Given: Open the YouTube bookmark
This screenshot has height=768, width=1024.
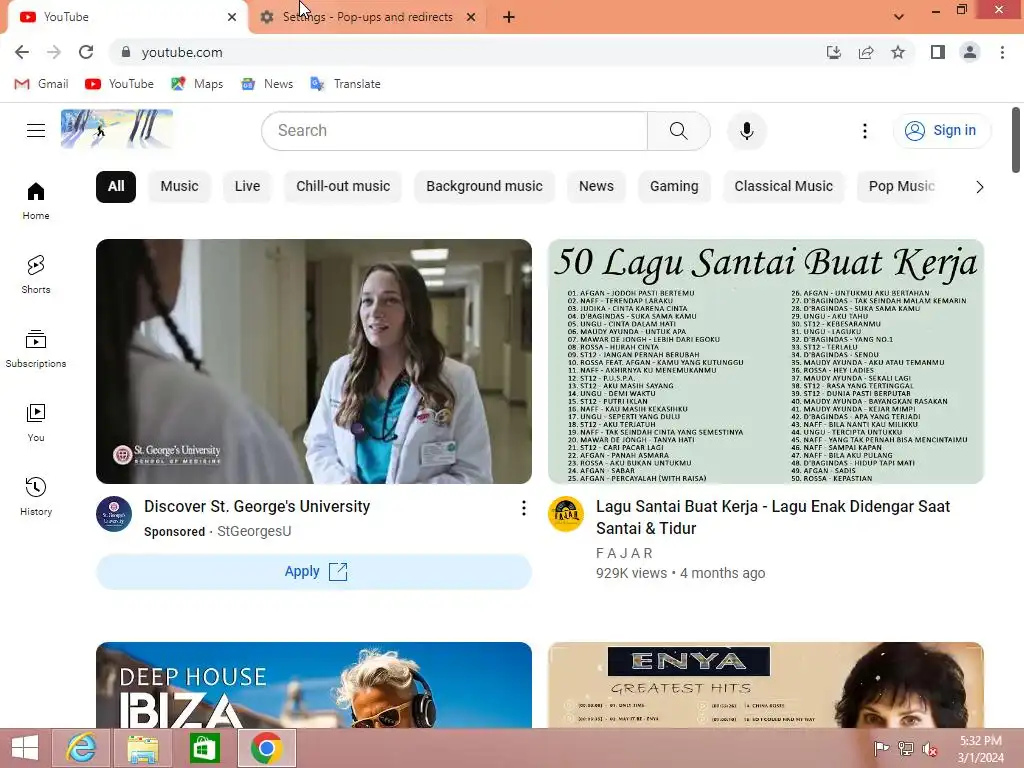Looking at the screenshot, I should 120,84.
